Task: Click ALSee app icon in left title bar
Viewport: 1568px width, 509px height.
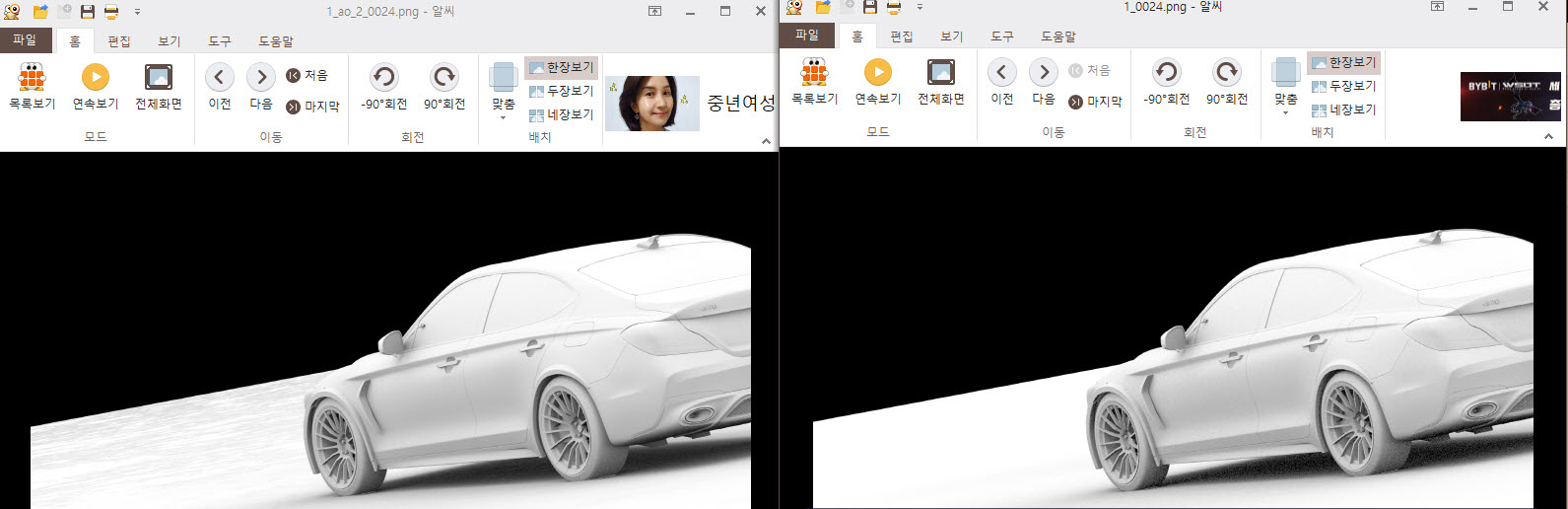Action: [13, 12]
